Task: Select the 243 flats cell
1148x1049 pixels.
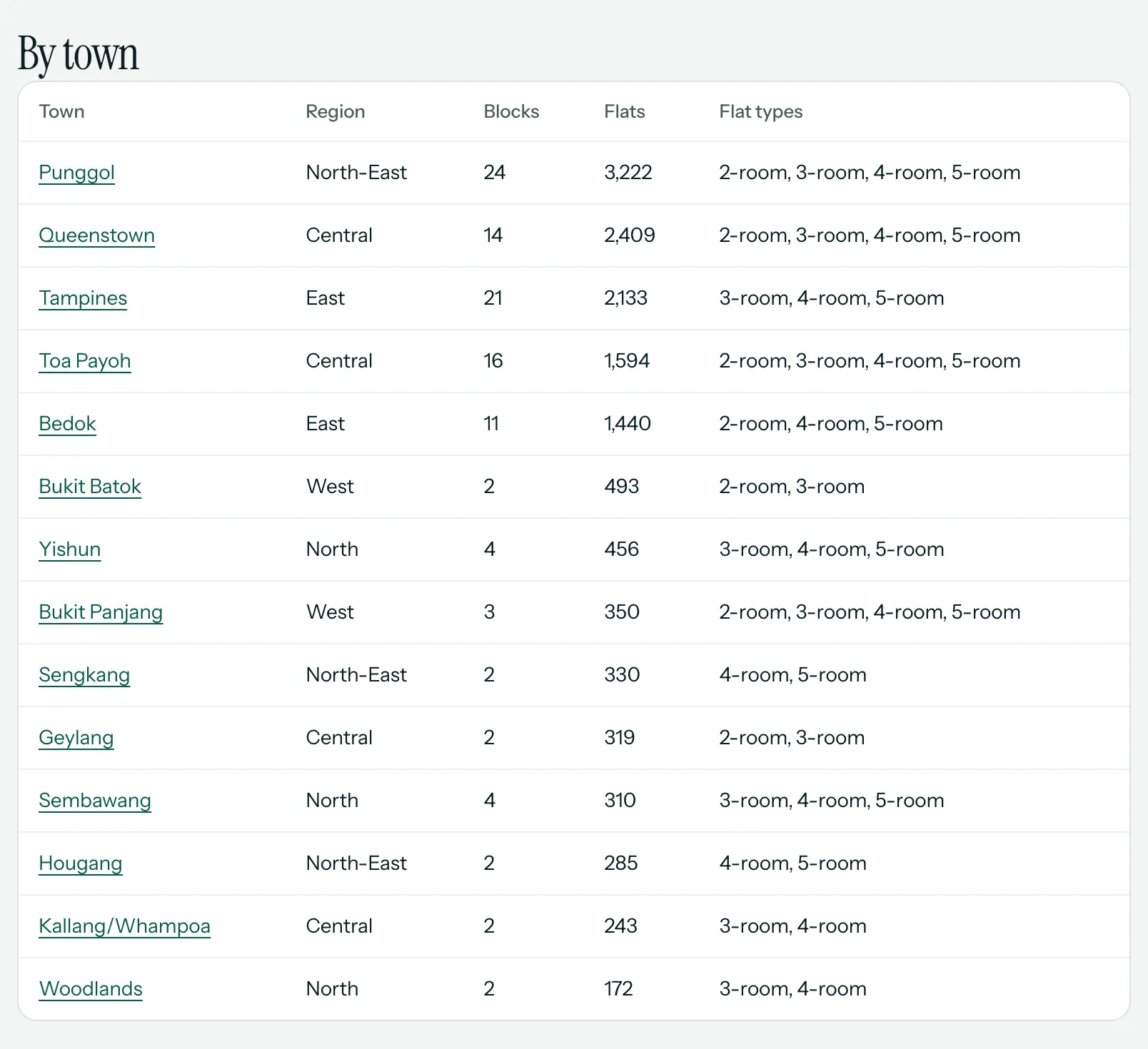Action: pyautogui.click(x=621, y=926)
